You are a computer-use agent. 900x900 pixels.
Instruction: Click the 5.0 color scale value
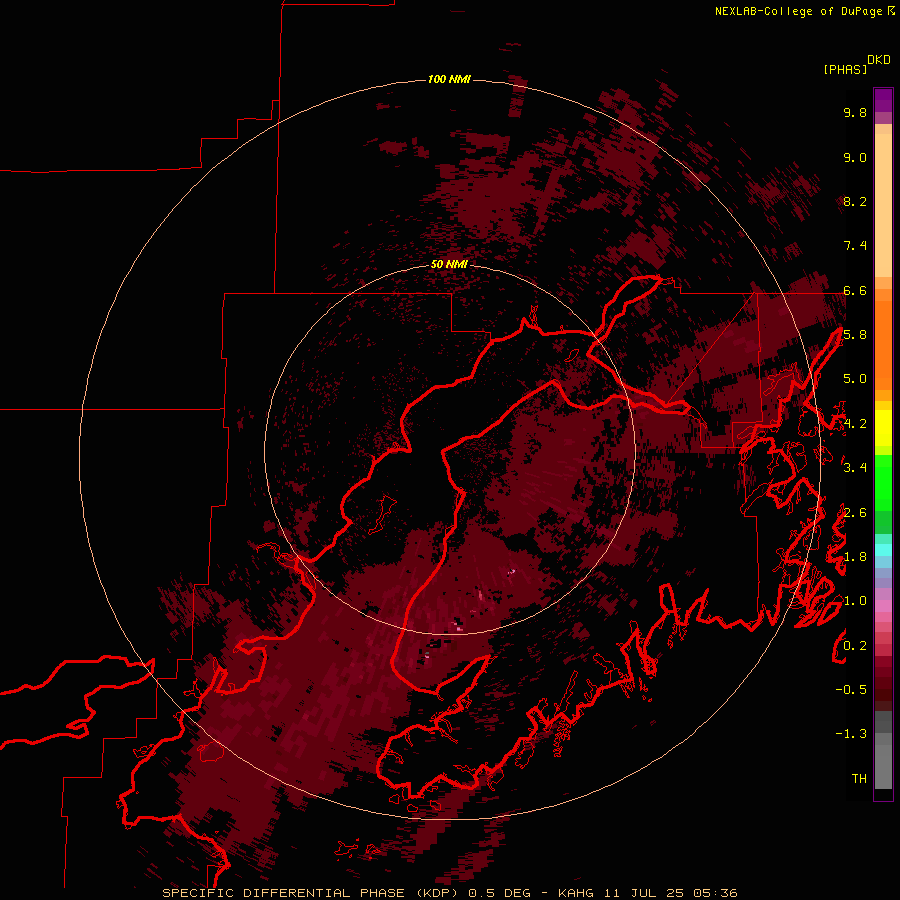[855, 379]
